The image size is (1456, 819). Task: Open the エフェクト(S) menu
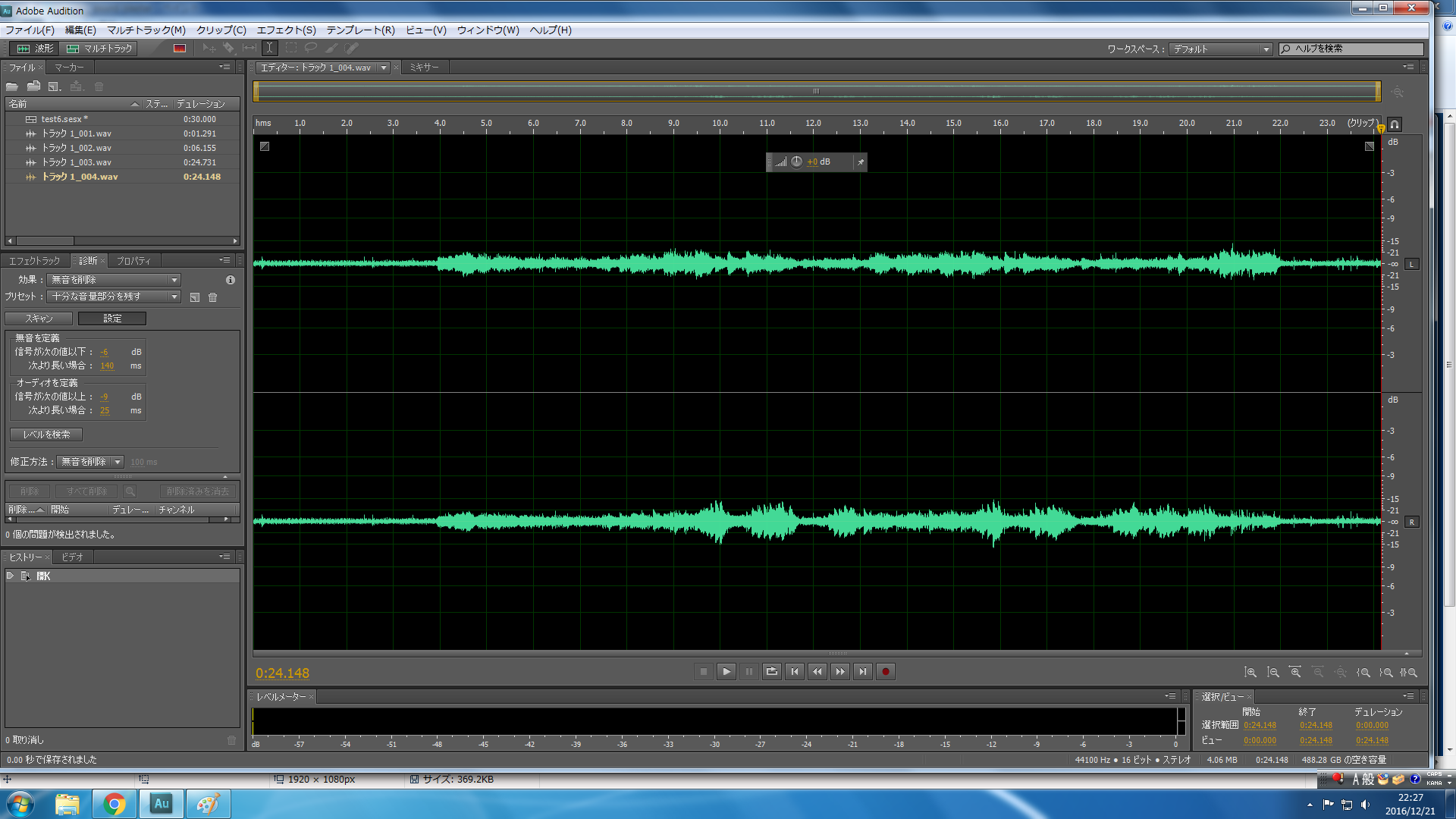pyautogui.click(x=286, y=30)
